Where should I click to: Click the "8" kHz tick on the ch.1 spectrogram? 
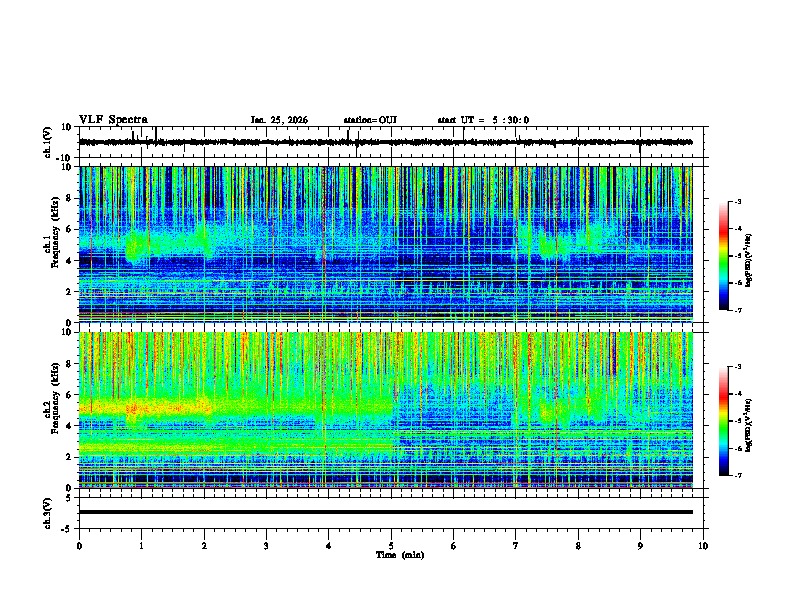pos(70,198)
